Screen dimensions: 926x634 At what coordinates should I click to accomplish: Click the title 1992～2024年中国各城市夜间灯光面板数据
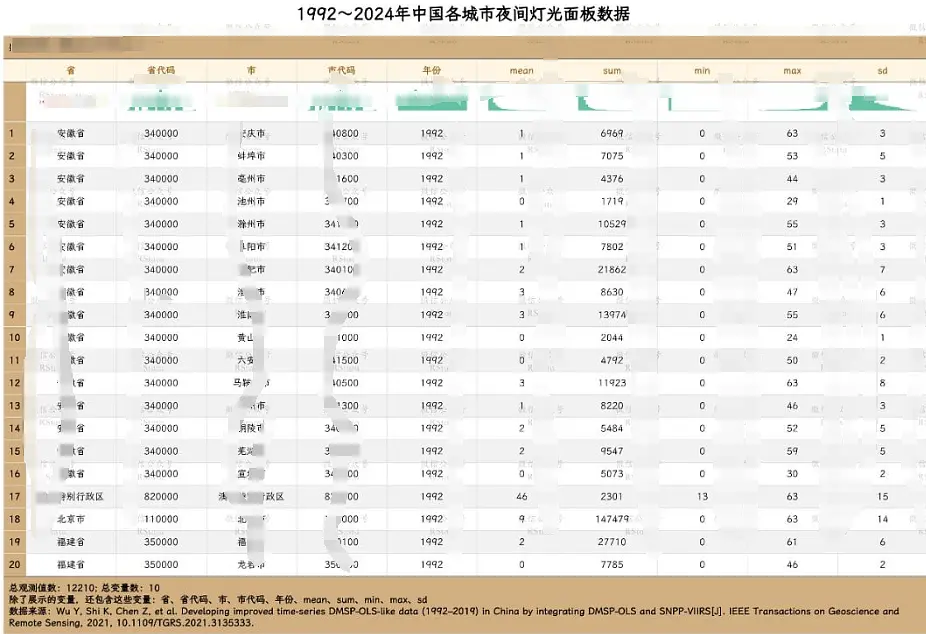(463, 14)
